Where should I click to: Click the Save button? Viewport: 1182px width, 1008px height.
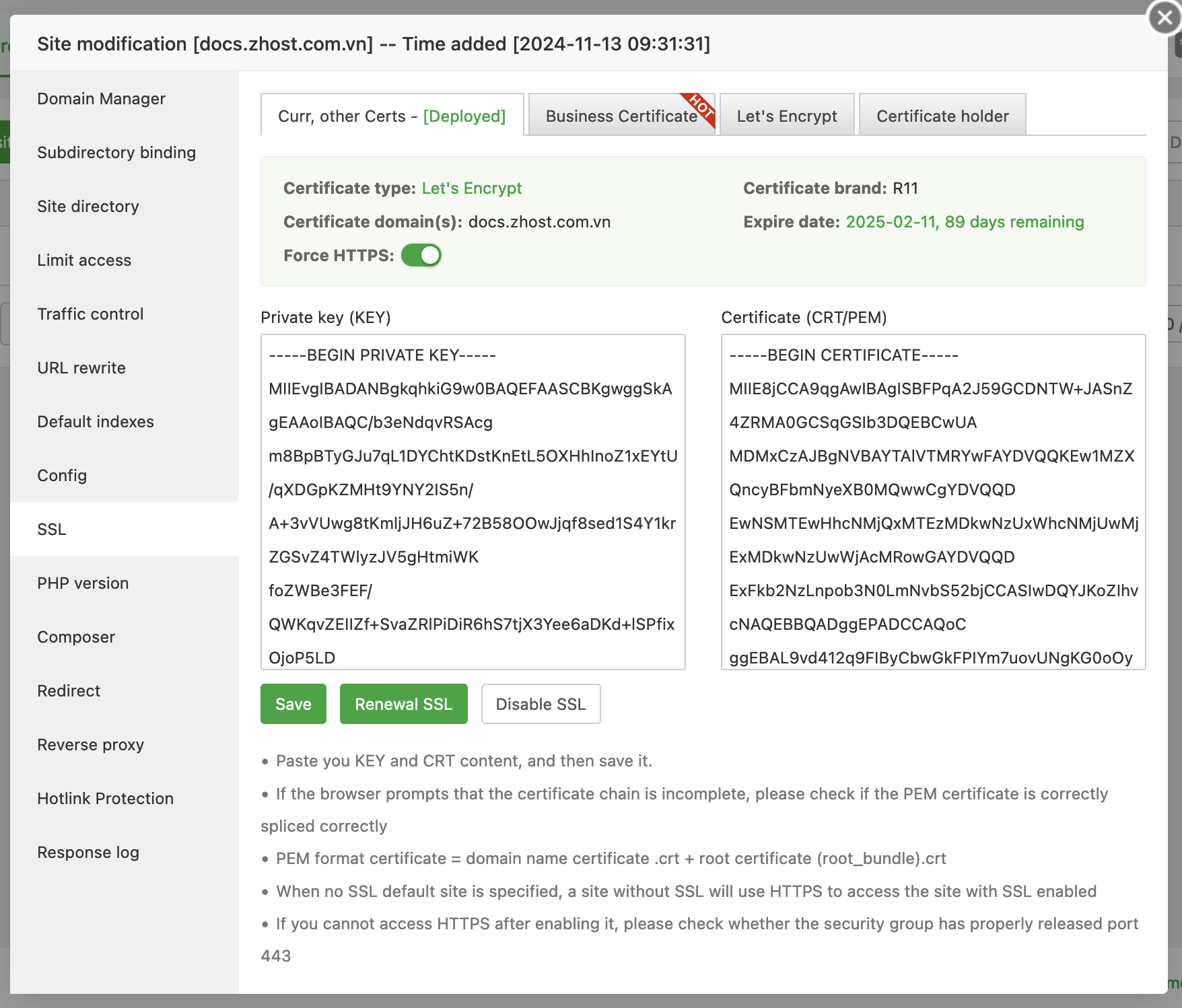(x=293, y=704)
